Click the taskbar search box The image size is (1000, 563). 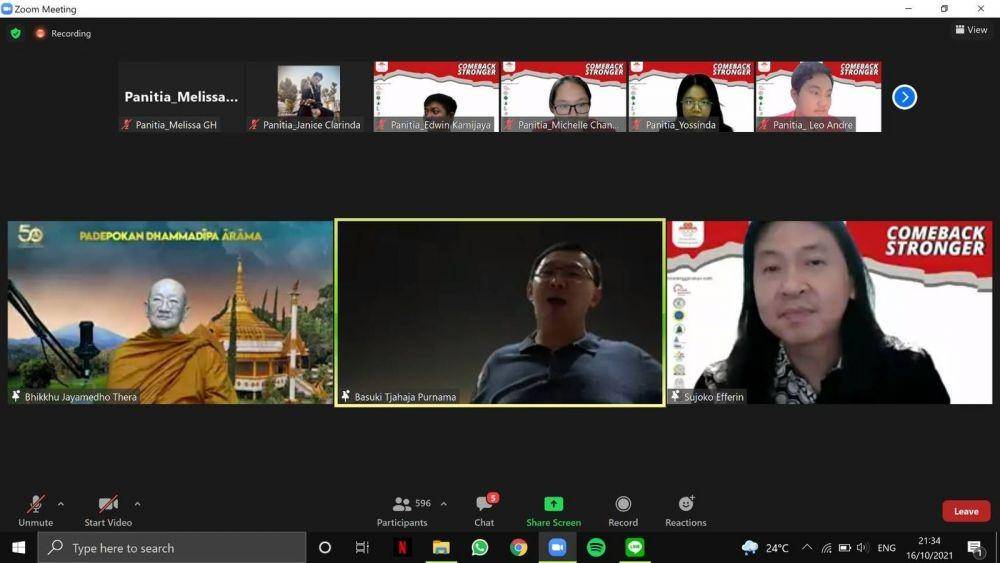click(172, 548)
